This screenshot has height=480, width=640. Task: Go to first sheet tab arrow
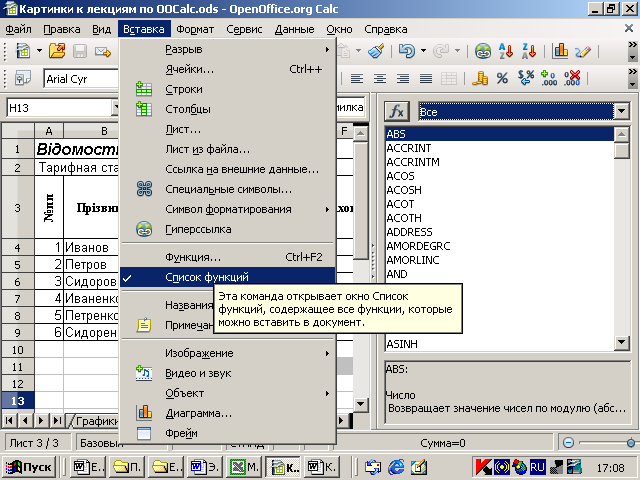9,420
